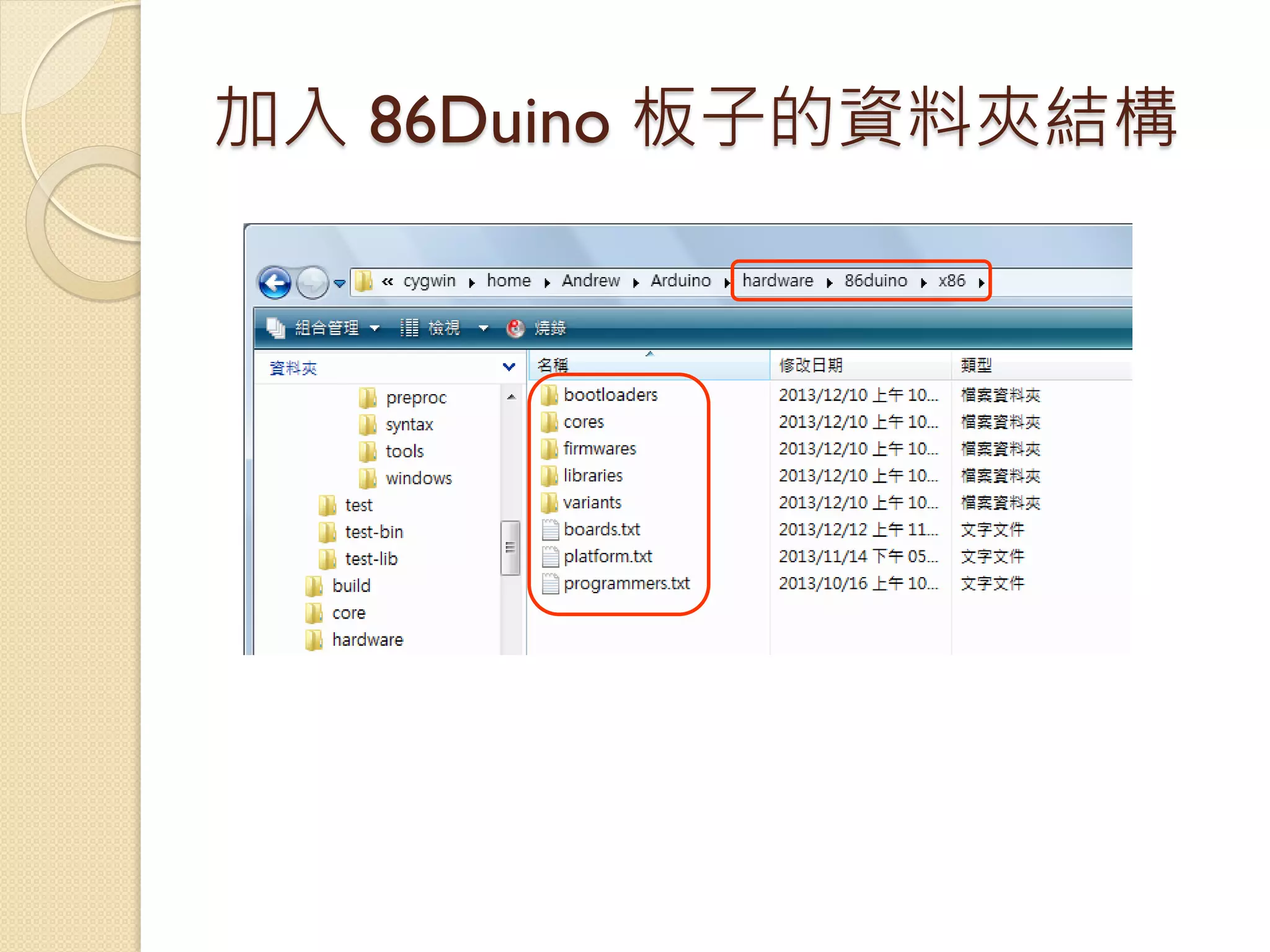Select hardware in the breadcrumb path
Image resolution: width=1270 pixels, height=952 pixels.
tap(778, 281)
